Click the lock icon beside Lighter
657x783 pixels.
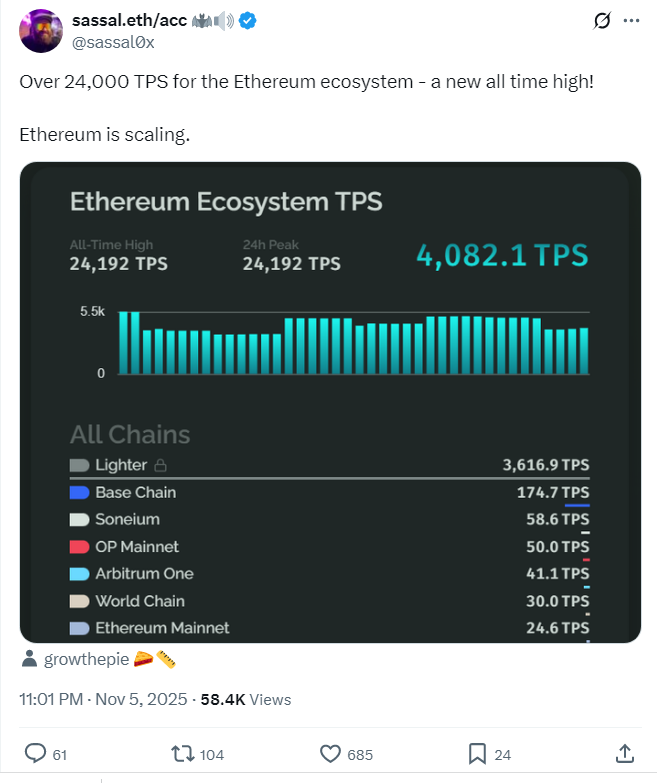click(x=160, y=465)
